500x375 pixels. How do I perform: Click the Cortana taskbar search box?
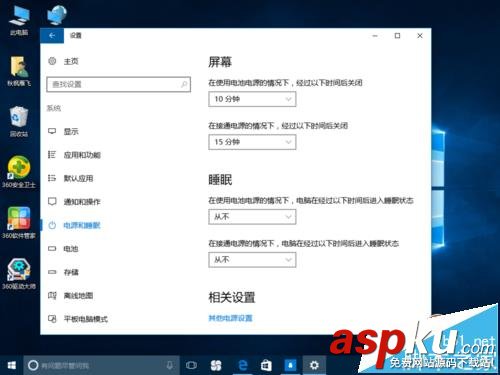point(102,365)
